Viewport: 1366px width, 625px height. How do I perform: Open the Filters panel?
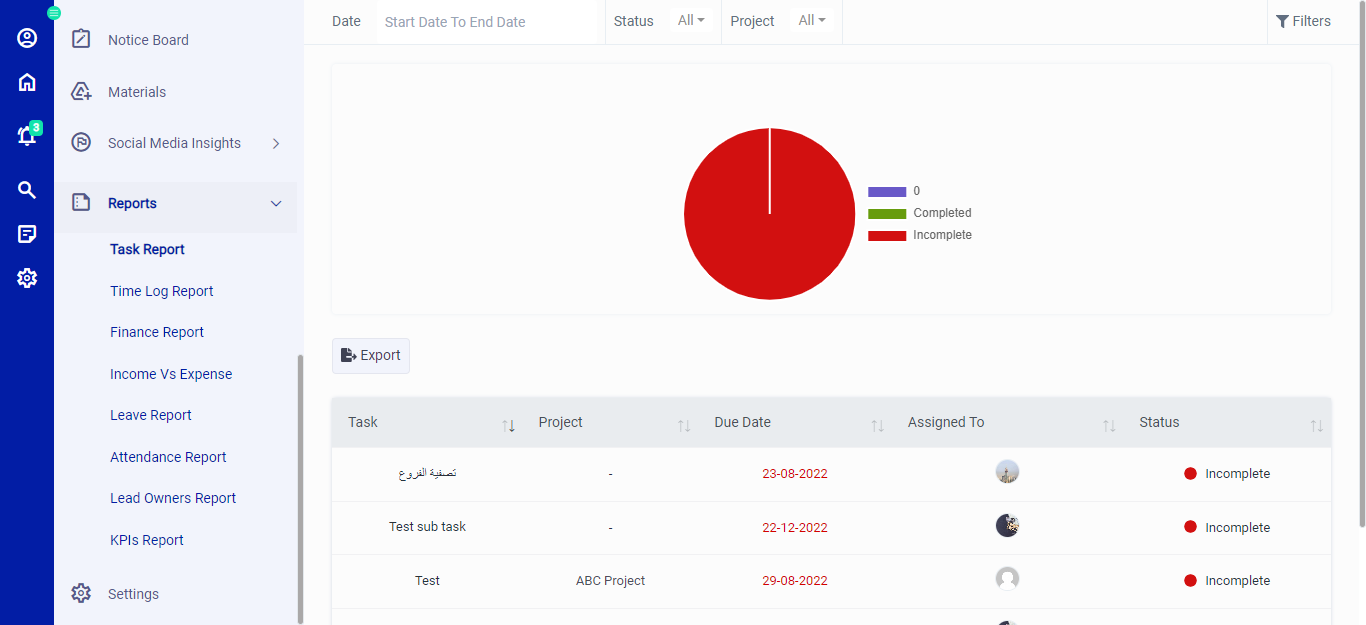click(x=1303, y=20)
